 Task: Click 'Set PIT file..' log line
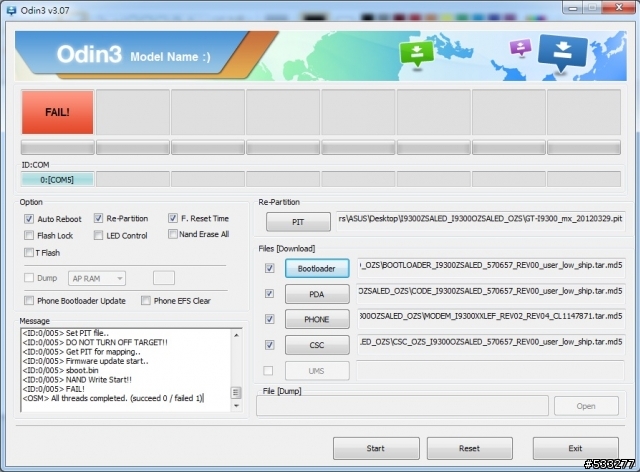click(x=66, y=333)
